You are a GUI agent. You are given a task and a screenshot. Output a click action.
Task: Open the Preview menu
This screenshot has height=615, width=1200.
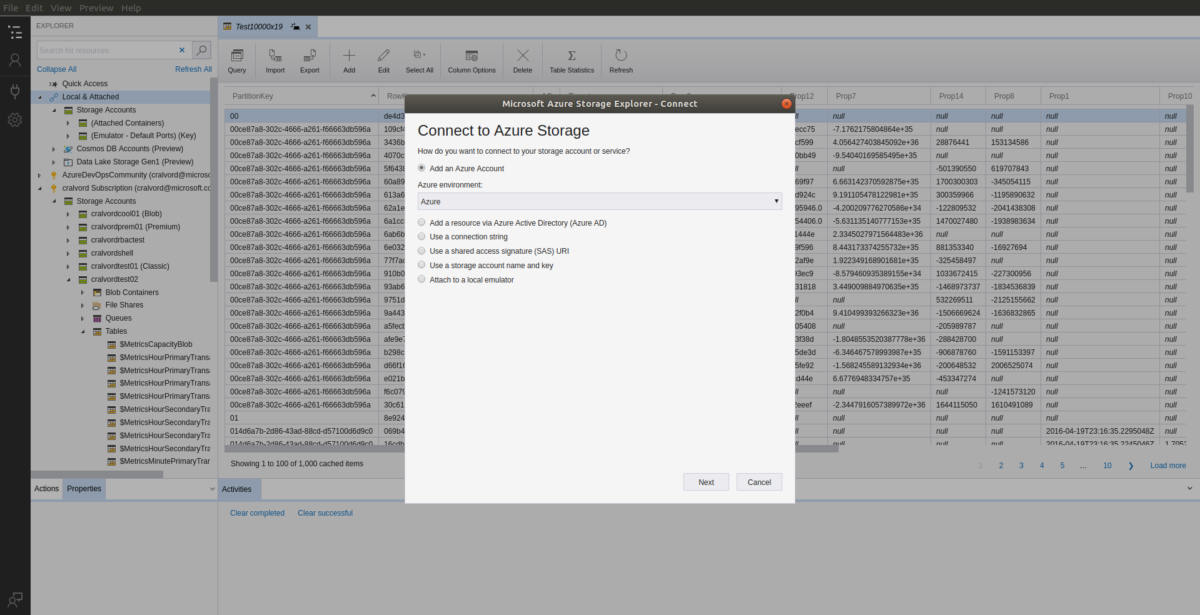(96, 7)
